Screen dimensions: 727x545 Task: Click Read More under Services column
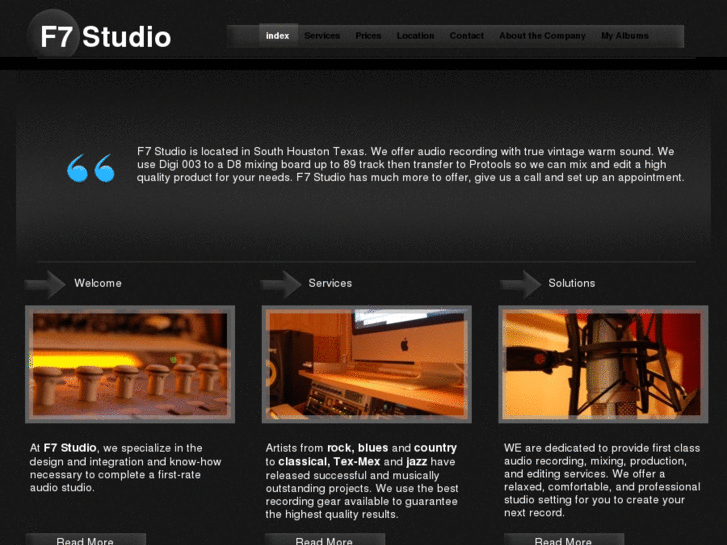[x=324, y=540]
